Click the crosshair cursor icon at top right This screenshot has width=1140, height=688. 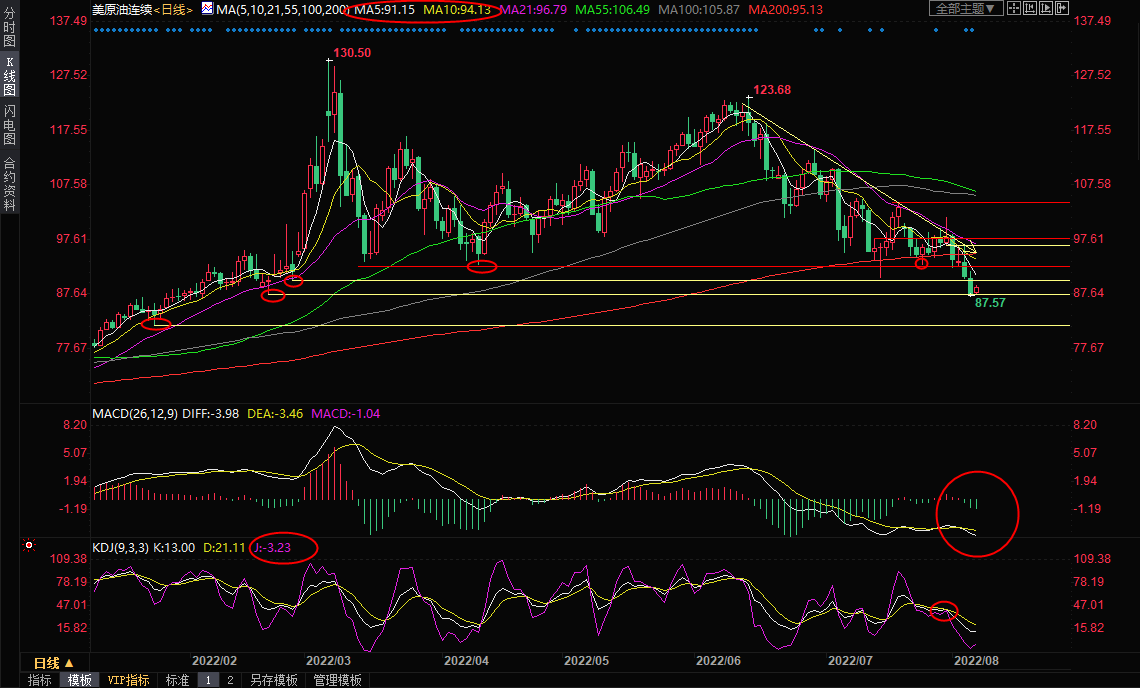click(x=1015, y=8)
